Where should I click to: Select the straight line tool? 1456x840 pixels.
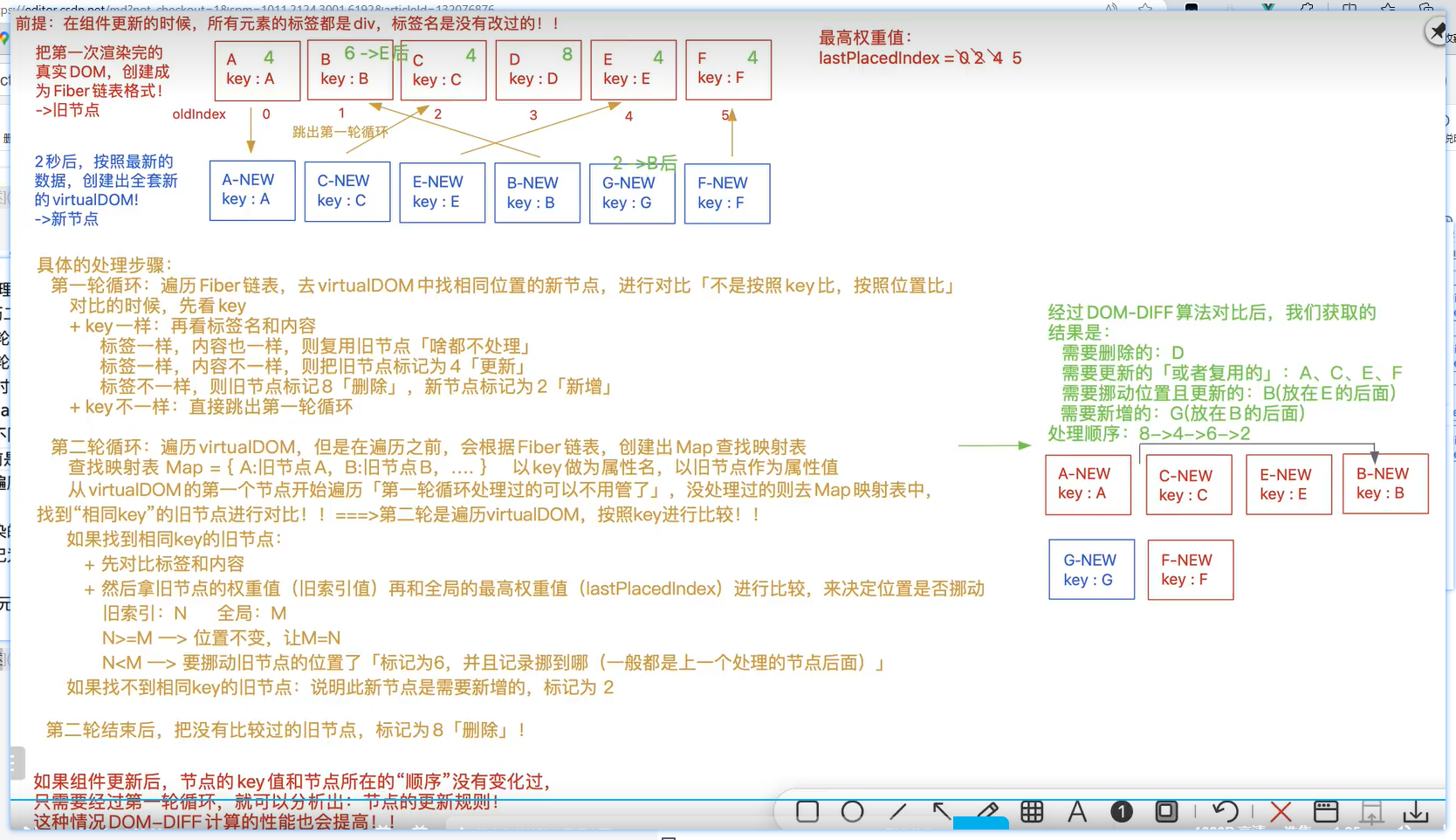click(x=897, y=812)
